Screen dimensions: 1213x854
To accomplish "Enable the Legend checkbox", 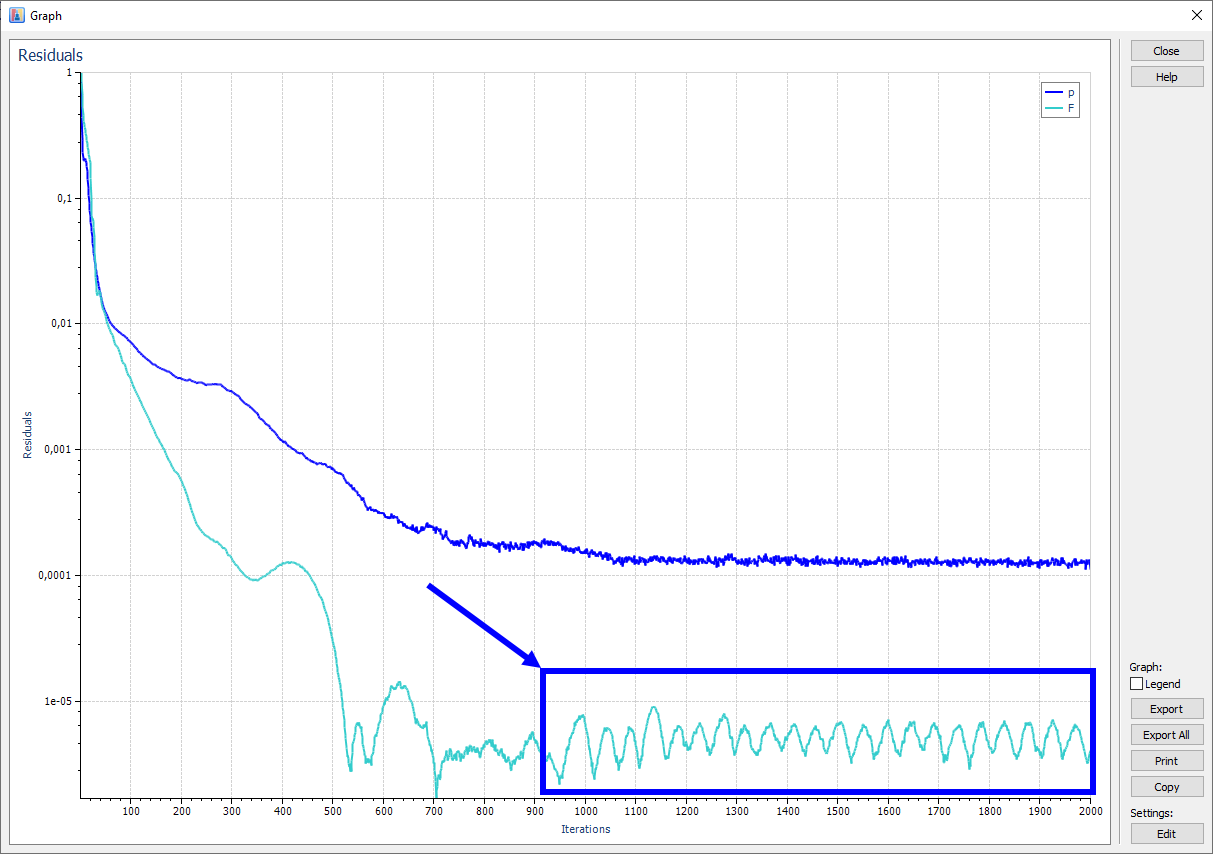I will coord(1136,684).
